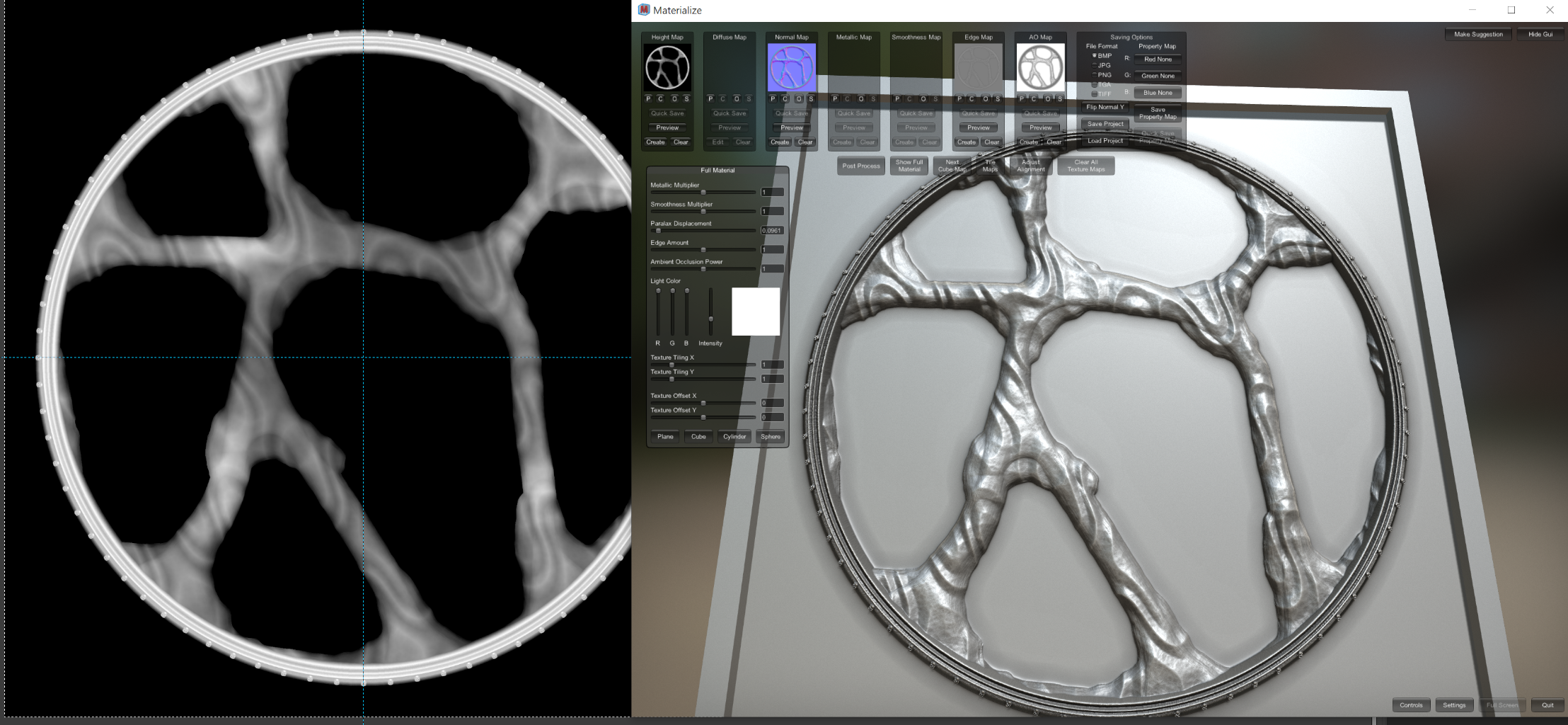This screenshot has width=1568, height=725.
Task: Click the Height Map thumbnail
Action: point(667,68)
